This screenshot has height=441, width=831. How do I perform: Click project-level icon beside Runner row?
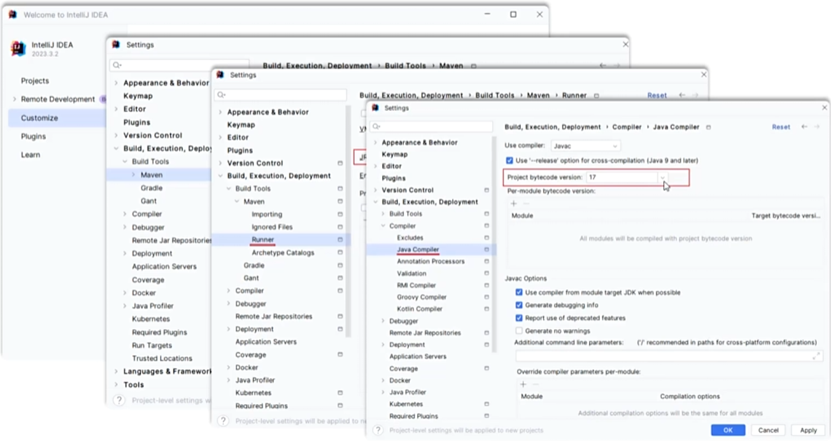coord(340,240)
